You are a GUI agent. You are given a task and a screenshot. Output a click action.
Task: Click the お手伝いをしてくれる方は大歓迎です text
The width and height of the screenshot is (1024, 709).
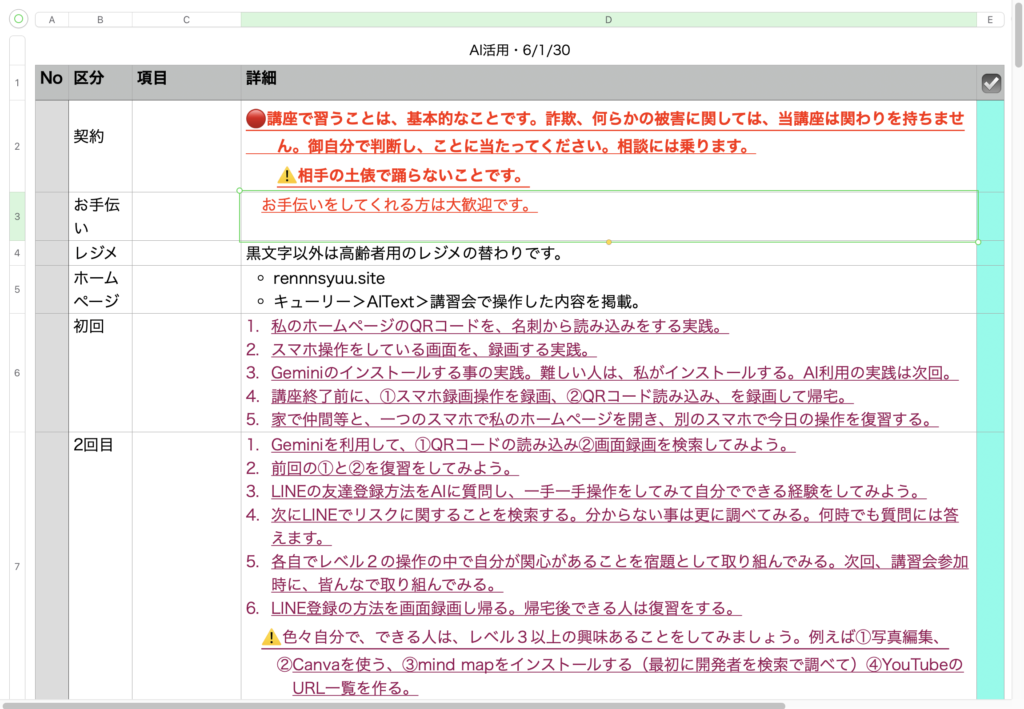point(399,206)
